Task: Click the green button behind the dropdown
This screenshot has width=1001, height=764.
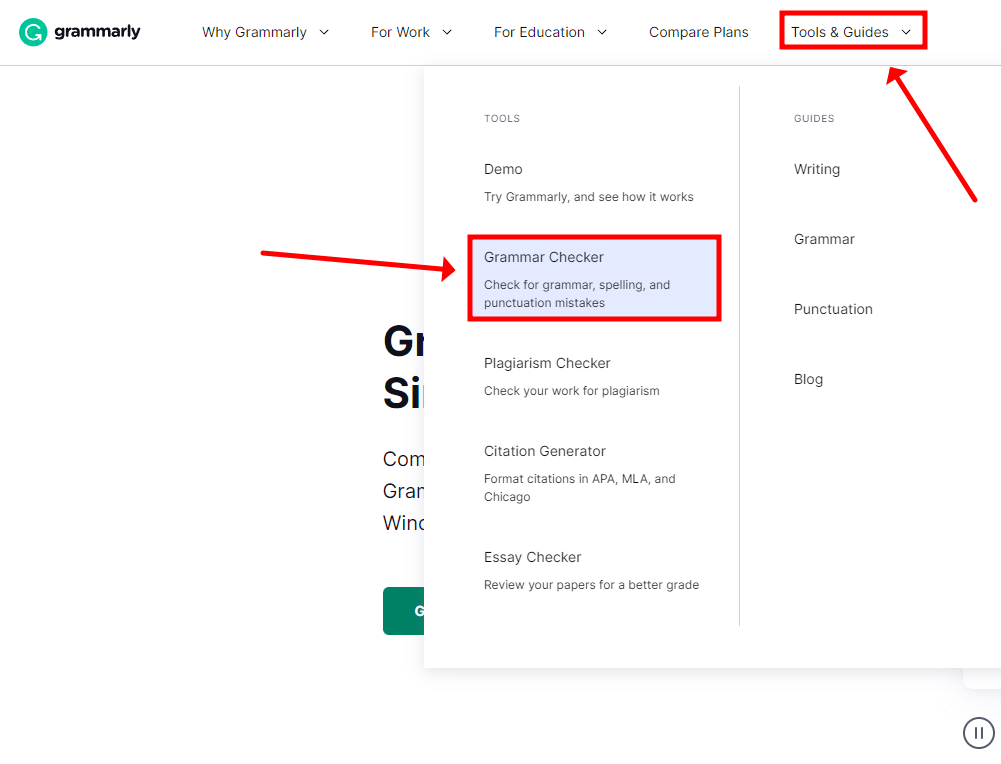Action: [x=403, y=611]
